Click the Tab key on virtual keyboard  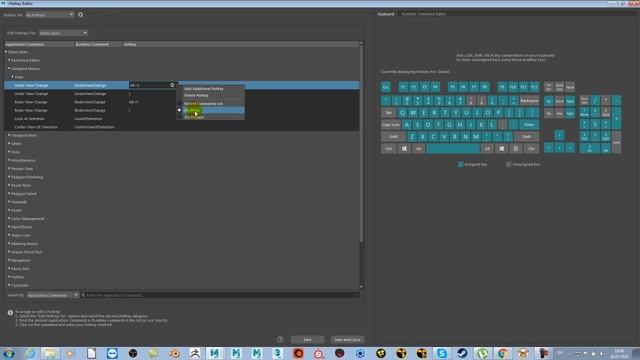pyautogui.click(x=389, y=113)
